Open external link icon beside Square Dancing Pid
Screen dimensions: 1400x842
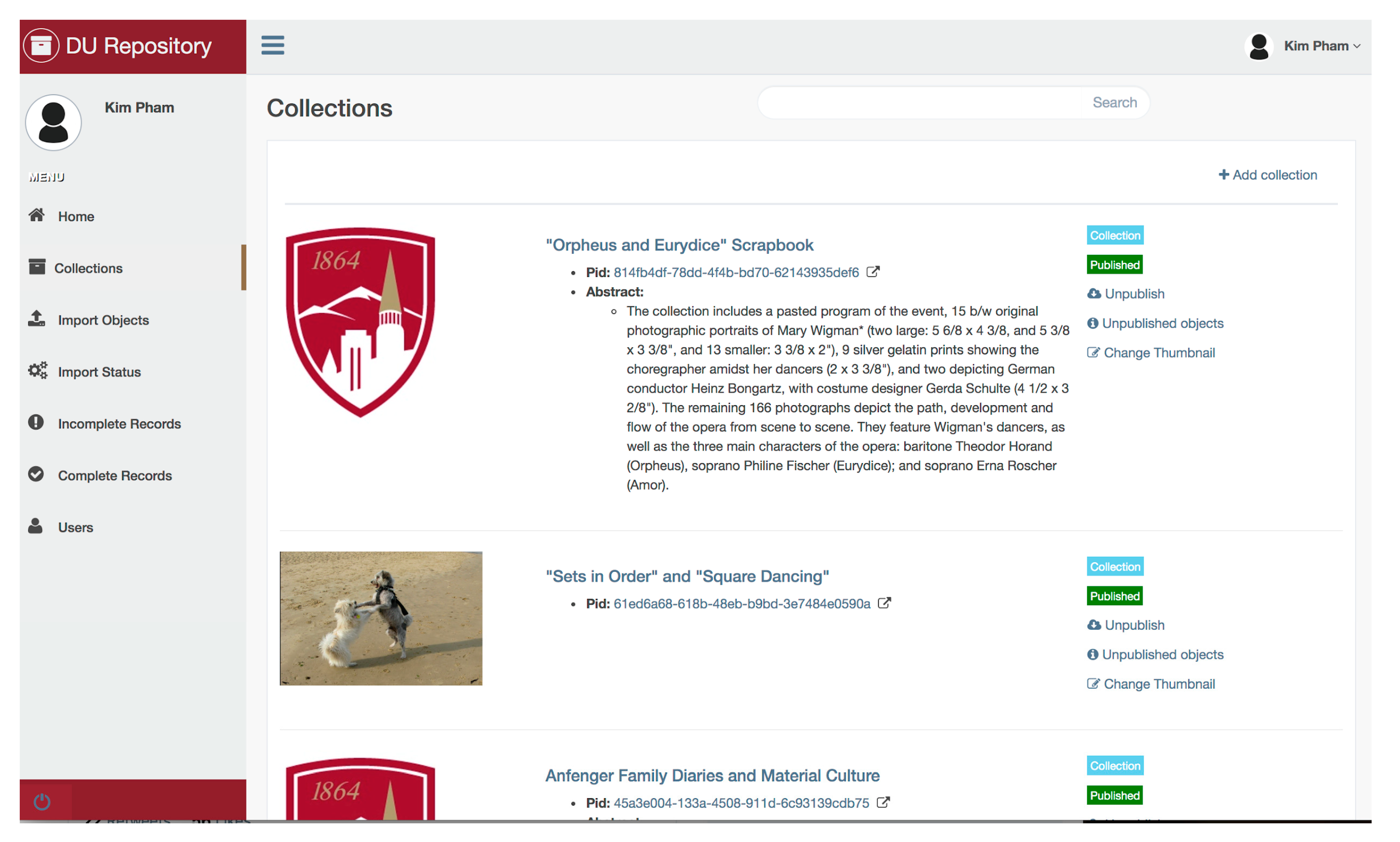coord(884,602)
